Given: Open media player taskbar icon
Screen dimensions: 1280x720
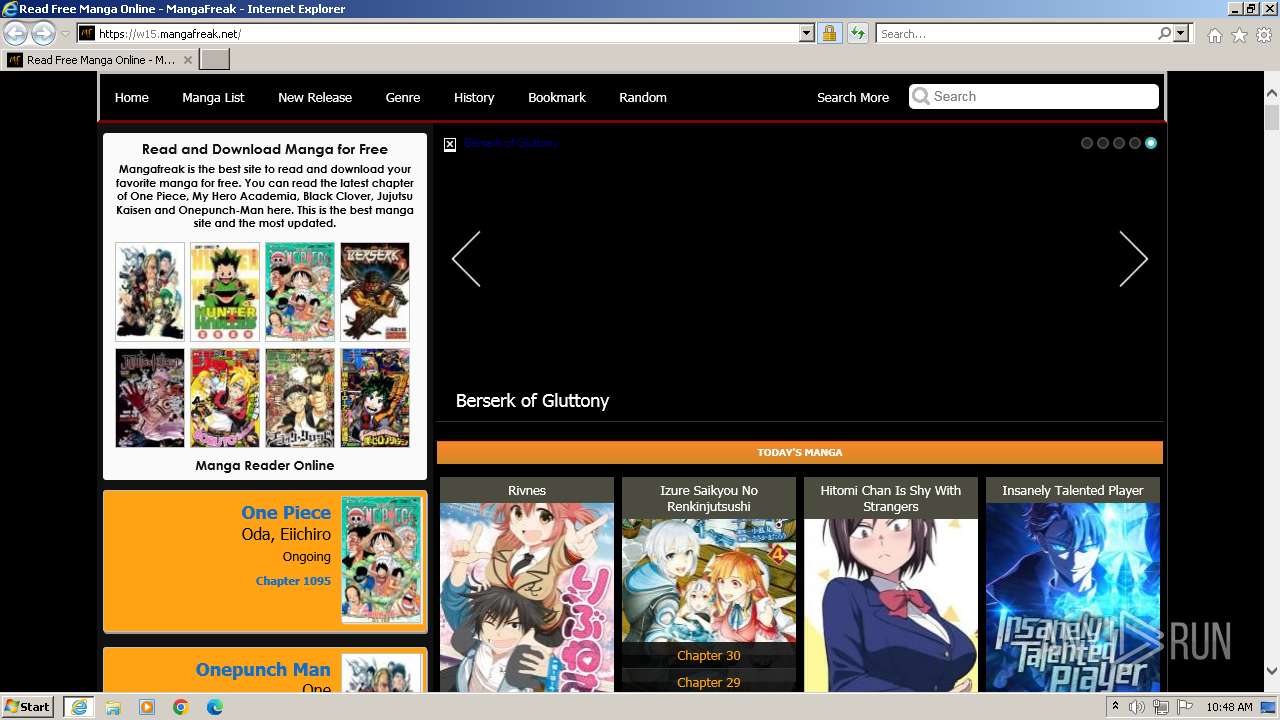Looking at the screenshot, I should point(147,707).
